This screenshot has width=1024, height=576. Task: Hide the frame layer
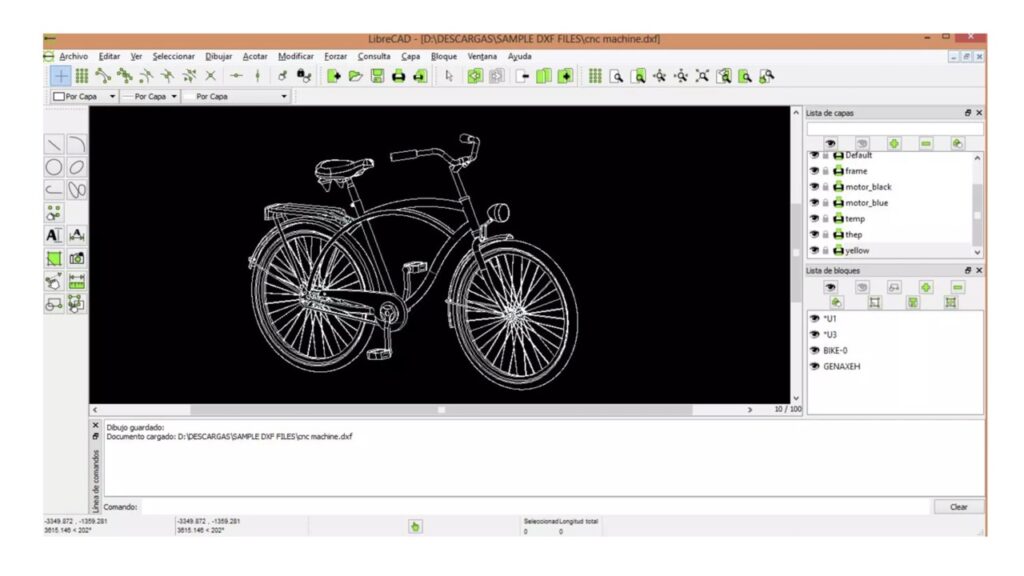pos(813,171)
